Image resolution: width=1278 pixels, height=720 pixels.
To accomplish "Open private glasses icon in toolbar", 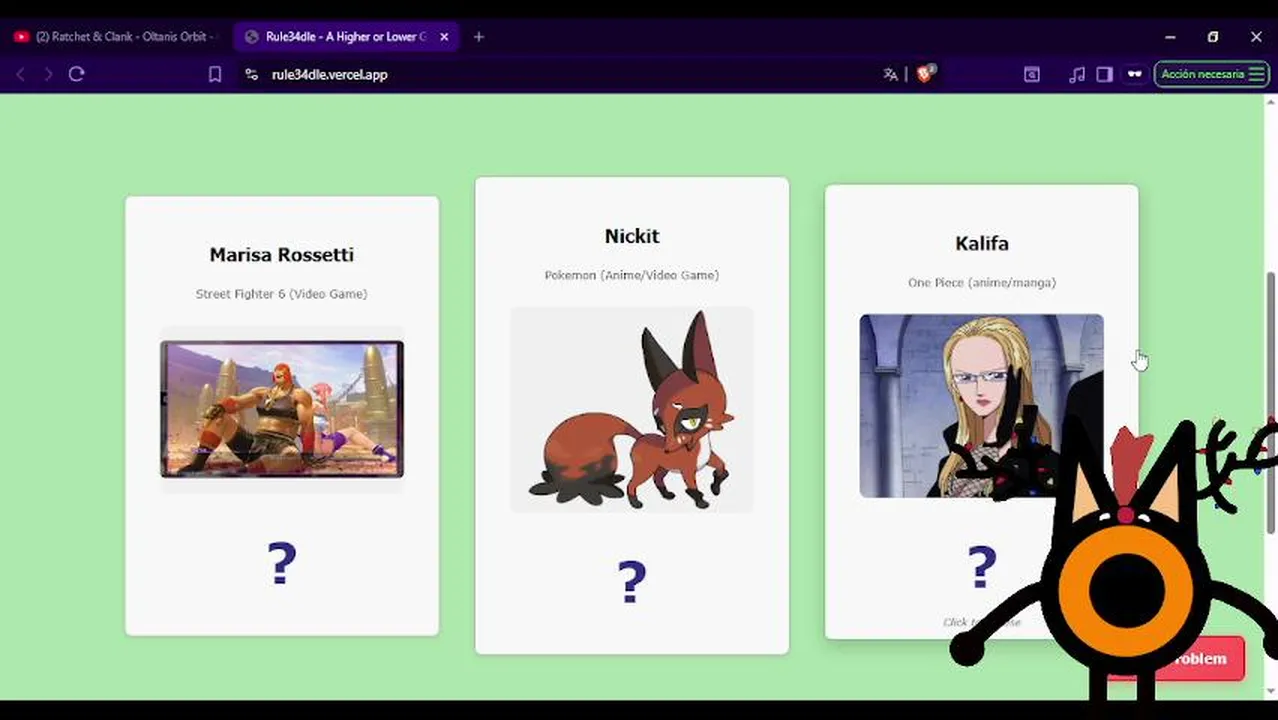I will coord(1134,74).
